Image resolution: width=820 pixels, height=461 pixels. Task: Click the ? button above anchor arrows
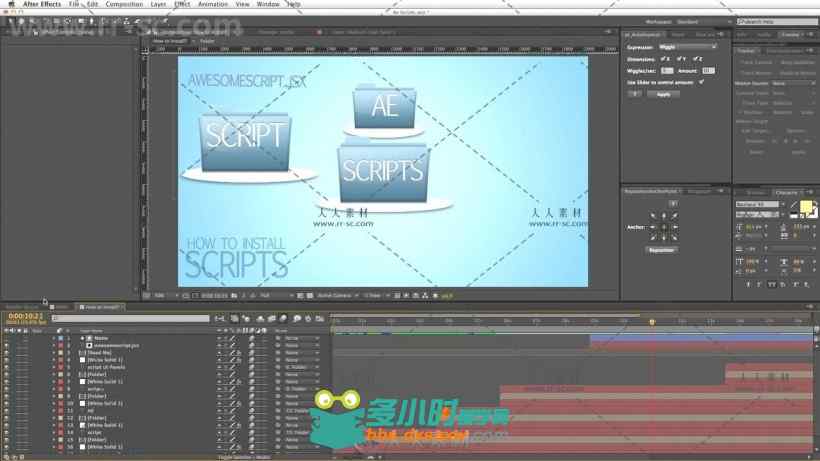click(x=673, y=203)
